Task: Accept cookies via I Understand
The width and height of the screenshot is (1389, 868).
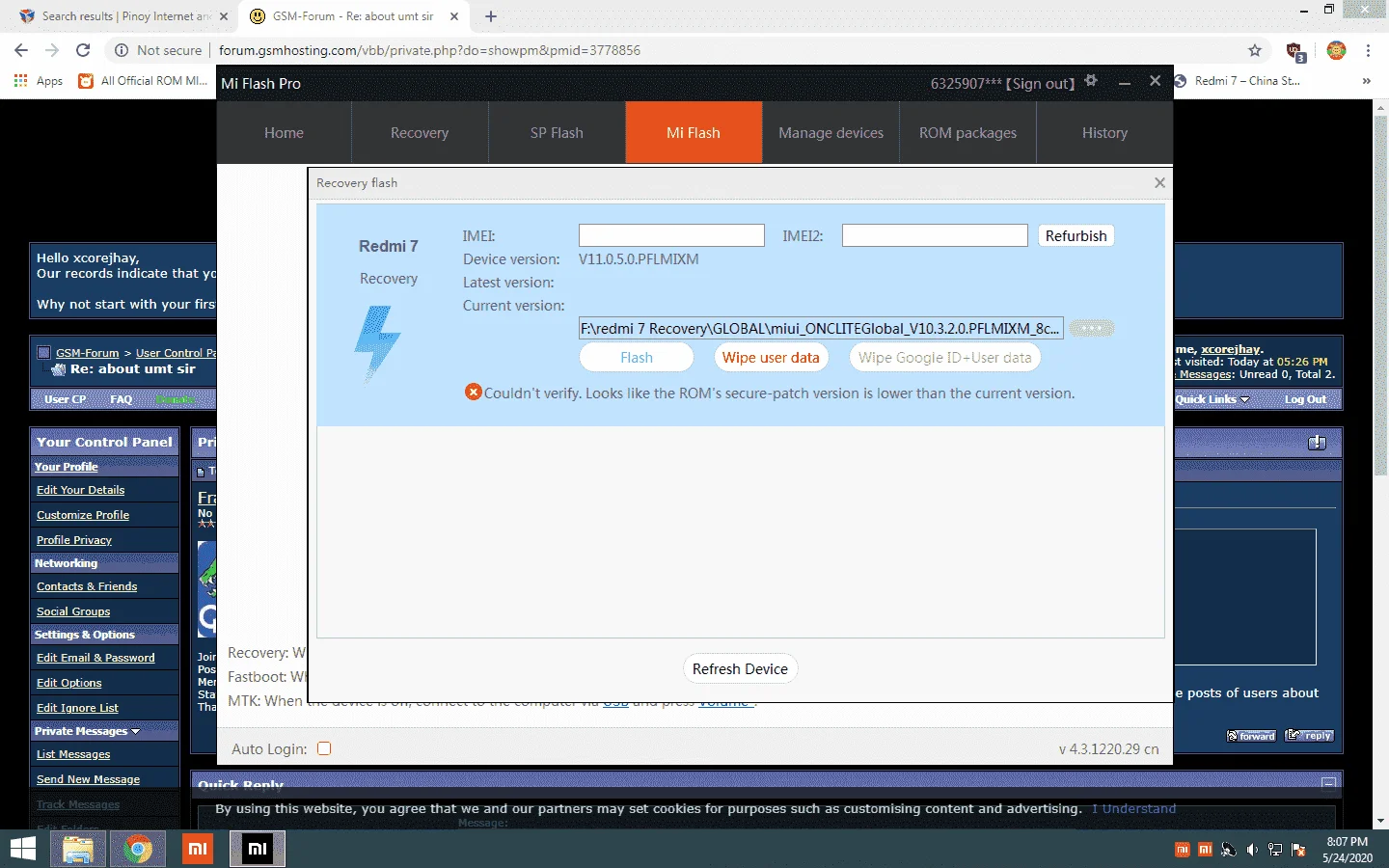Action: pyautogui.click(x=1133, y=808)
